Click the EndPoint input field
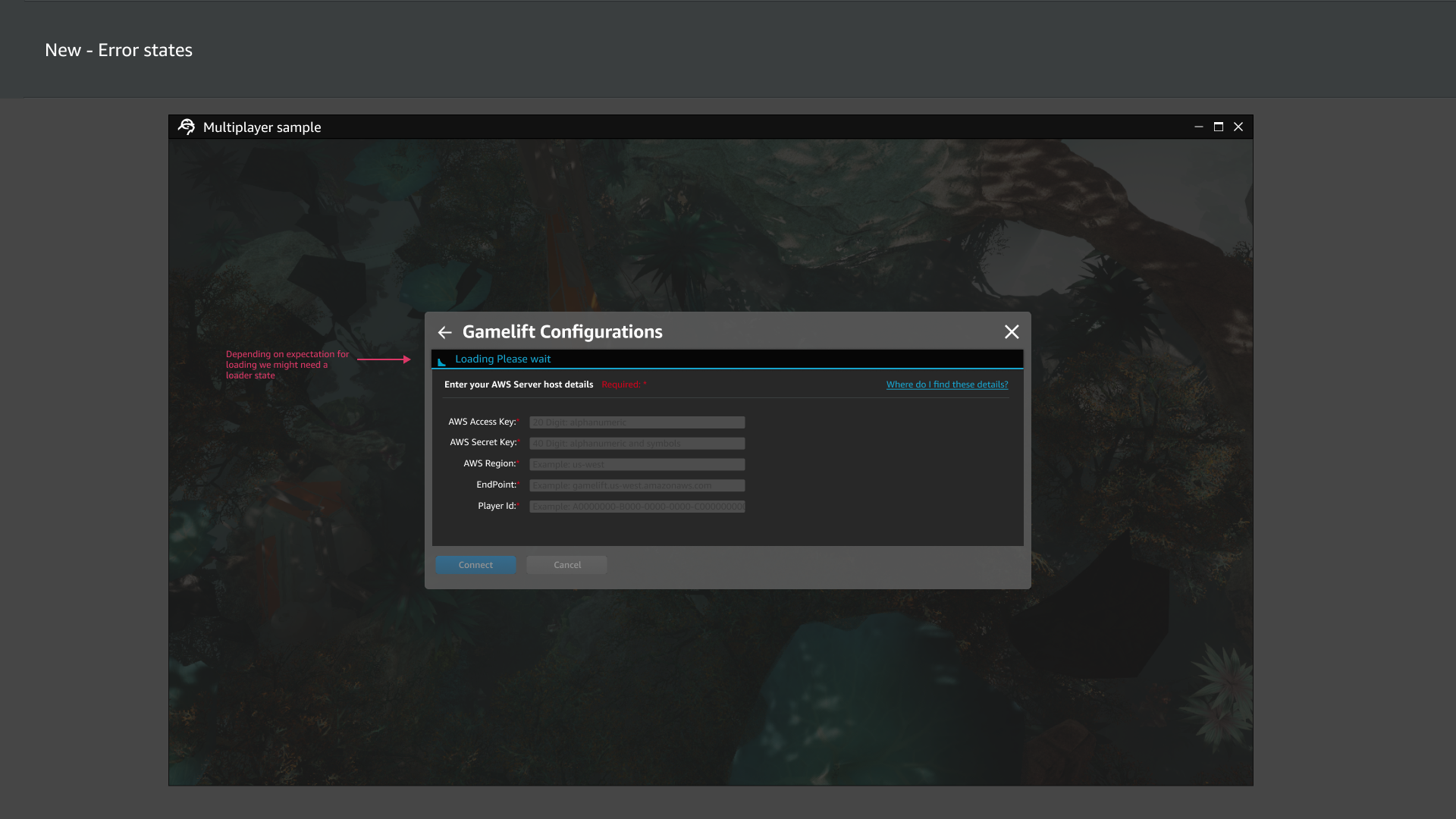 [637, 485]
